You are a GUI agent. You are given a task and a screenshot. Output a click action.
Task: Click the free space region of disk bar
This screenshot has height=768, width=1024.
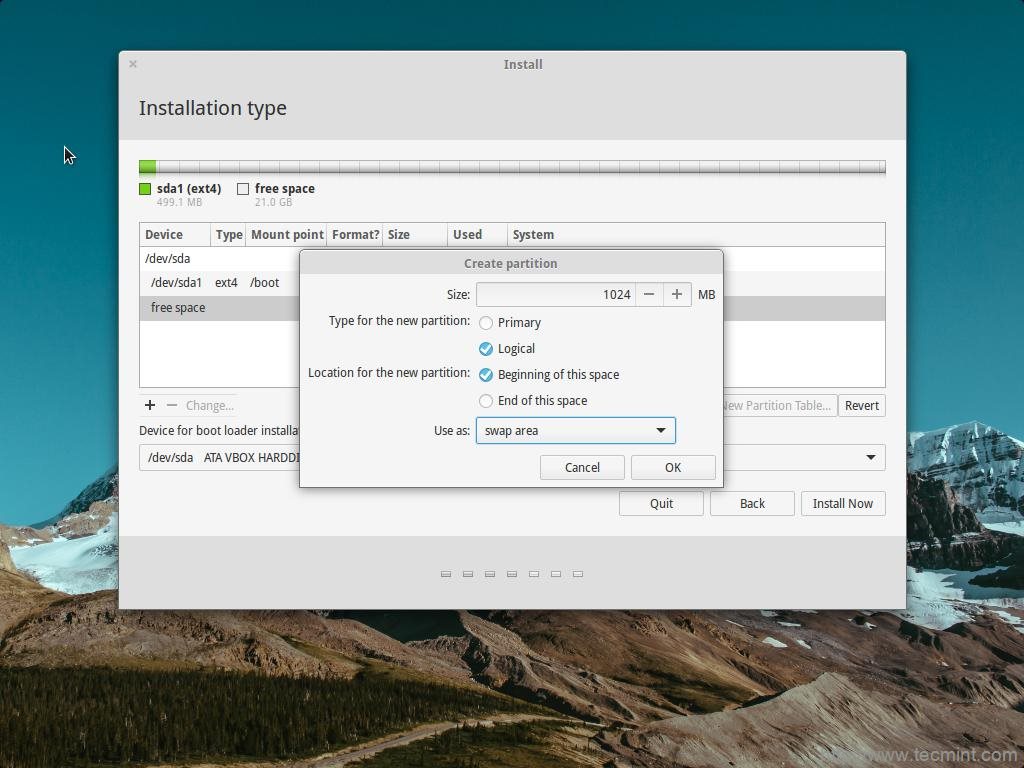520,167
